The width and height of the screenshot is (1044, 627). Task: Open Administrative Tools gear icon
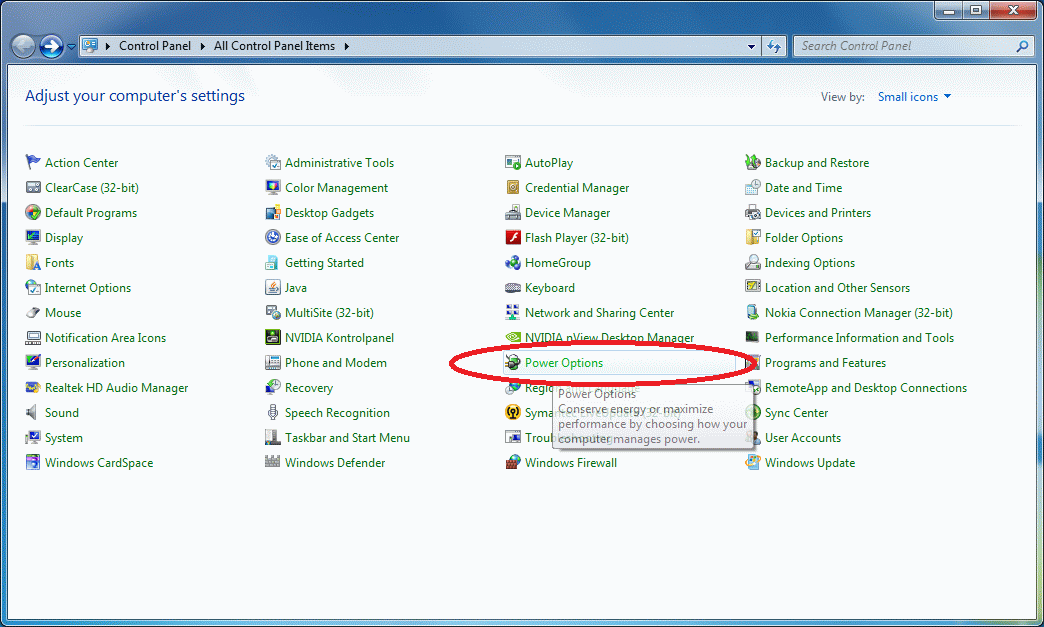(273, 162)
